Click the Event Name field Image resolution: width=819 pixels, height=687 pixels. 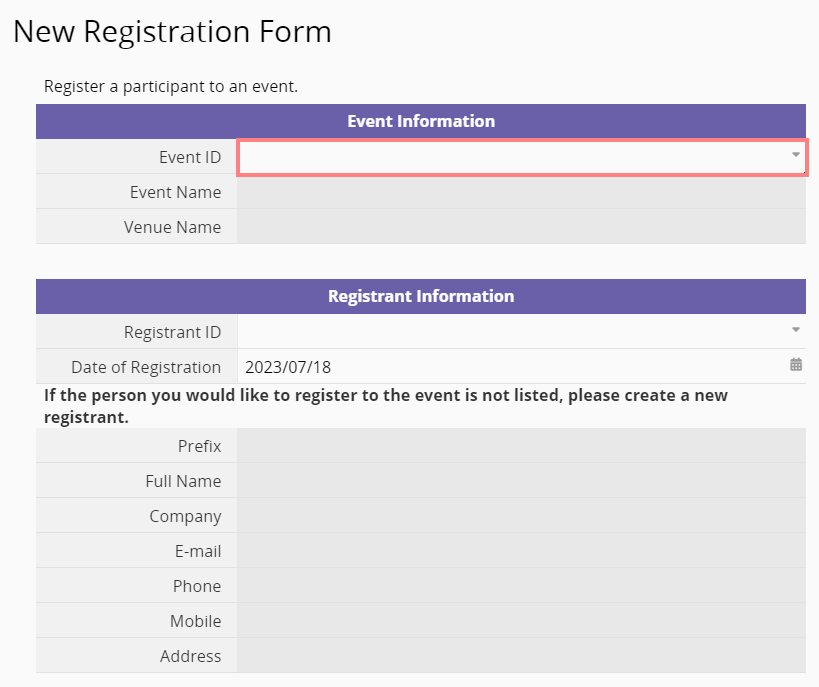pyautogui.click(x=520, y=192)
